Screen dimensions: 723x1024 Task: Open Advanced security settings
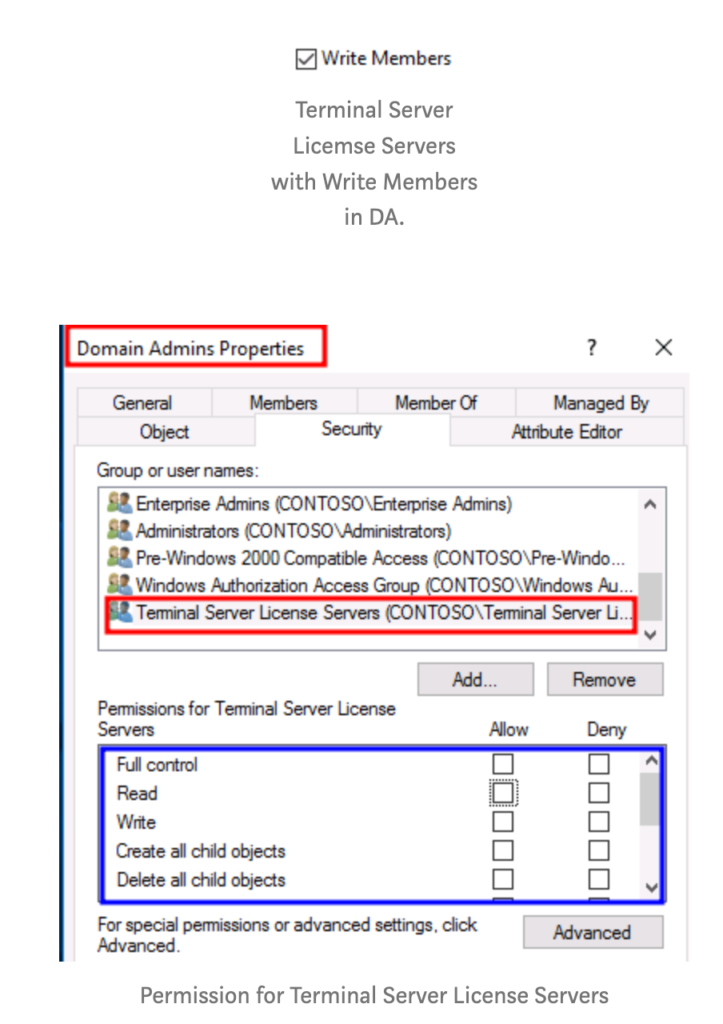(x=592, y=932)
